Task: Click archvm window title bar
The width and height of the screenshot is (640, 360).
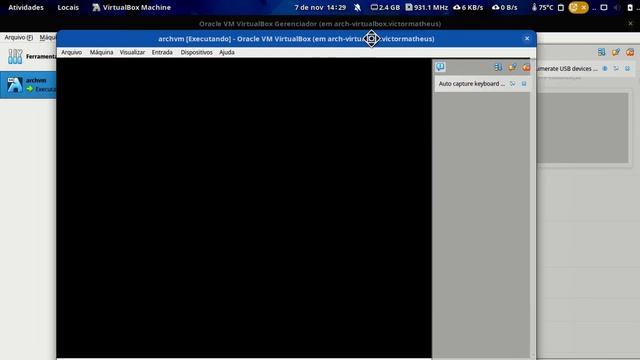Action: 296,39
